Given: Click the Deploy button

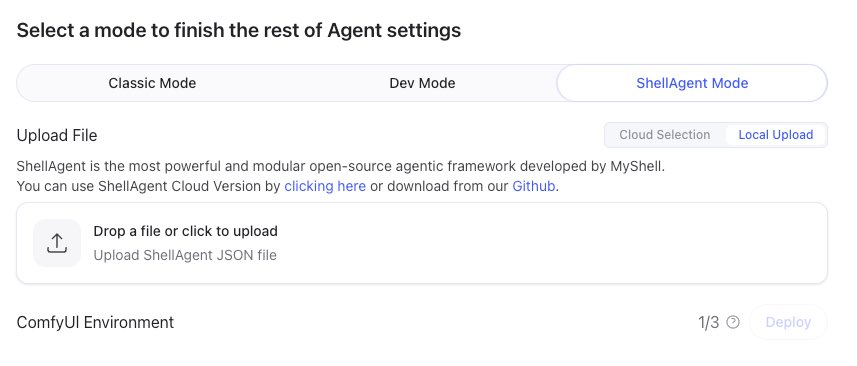Looking at the screenshot, I should click(x=788, y=322).
